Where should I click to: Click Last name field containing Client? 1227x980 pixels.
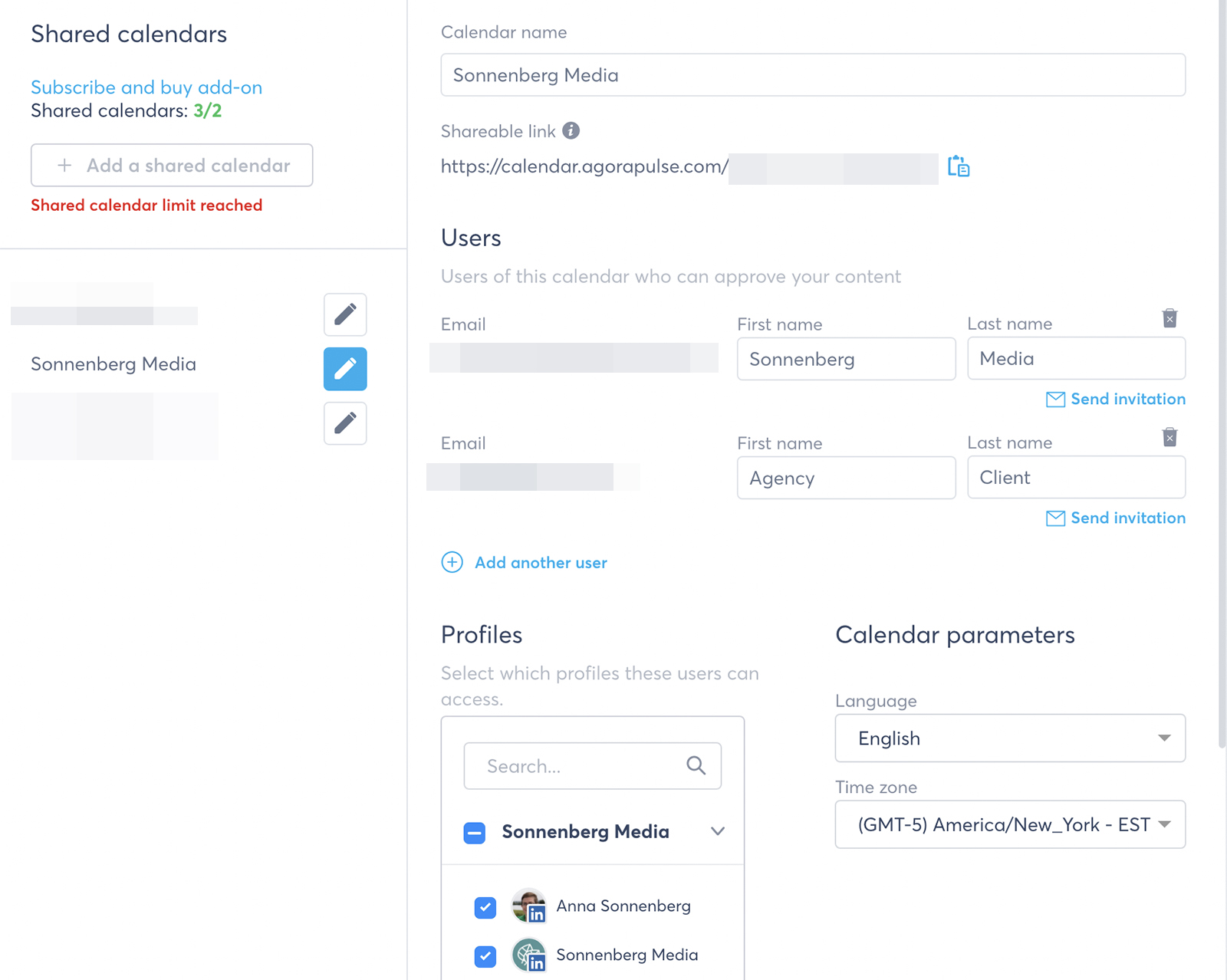coord(1077,477)
